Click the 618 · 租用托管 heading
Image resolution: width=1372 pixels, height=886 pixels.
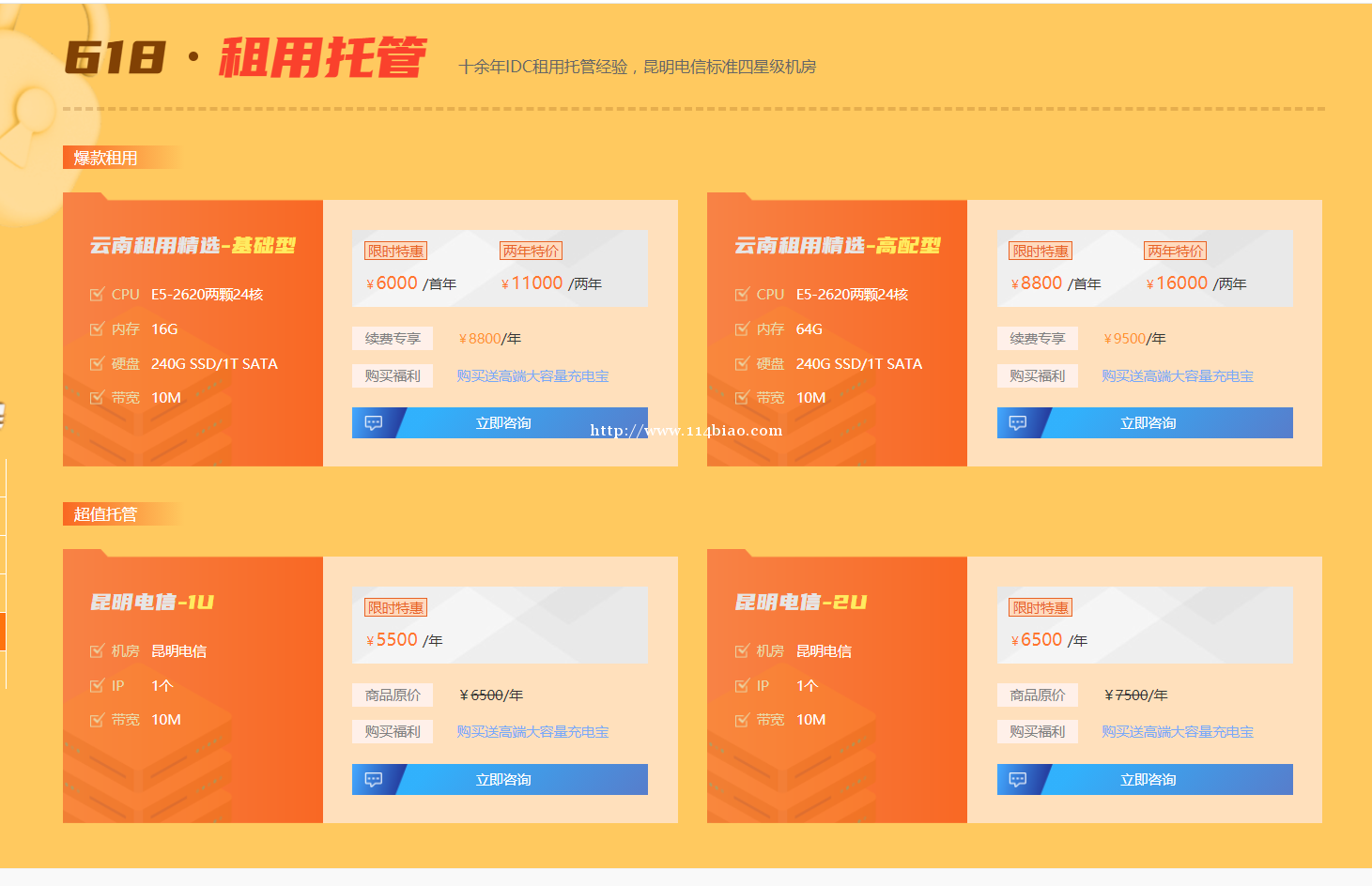pyautogui.click(x=245, y=57)
